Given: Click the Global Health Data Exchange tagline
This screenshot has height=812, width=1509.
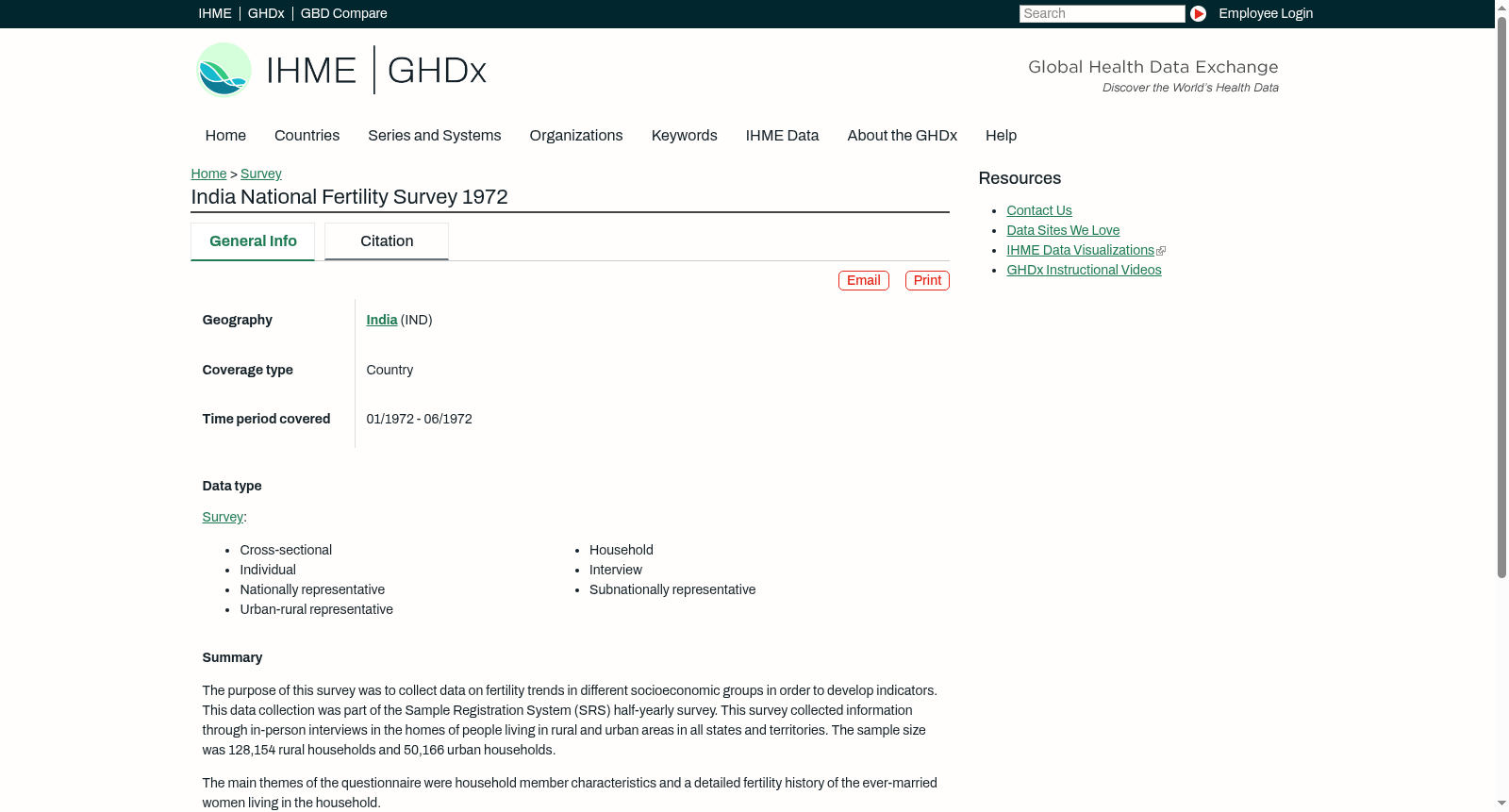Looking at the screenshot, I should (x=1153, y=67).
